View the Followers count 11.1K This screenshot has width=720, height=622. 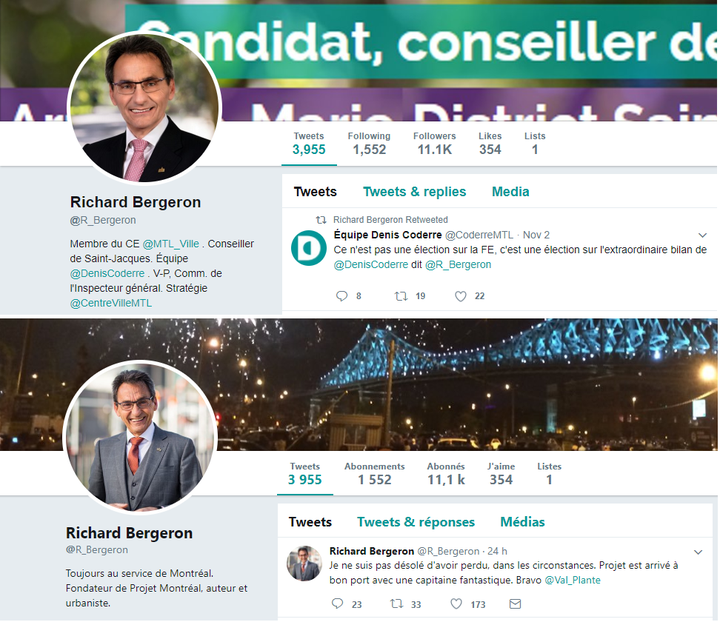(434, 143)
